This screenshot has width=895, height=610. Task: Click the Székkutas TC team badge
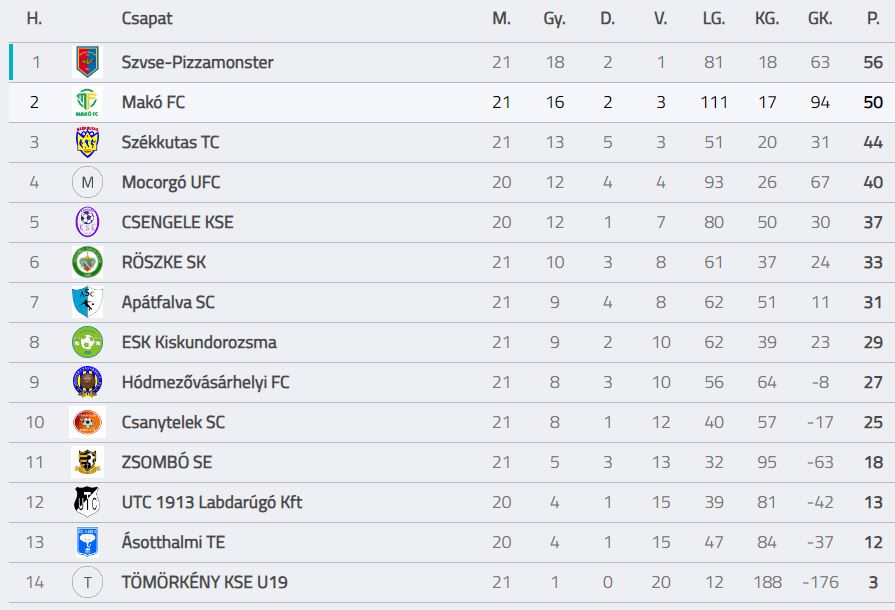87,142
